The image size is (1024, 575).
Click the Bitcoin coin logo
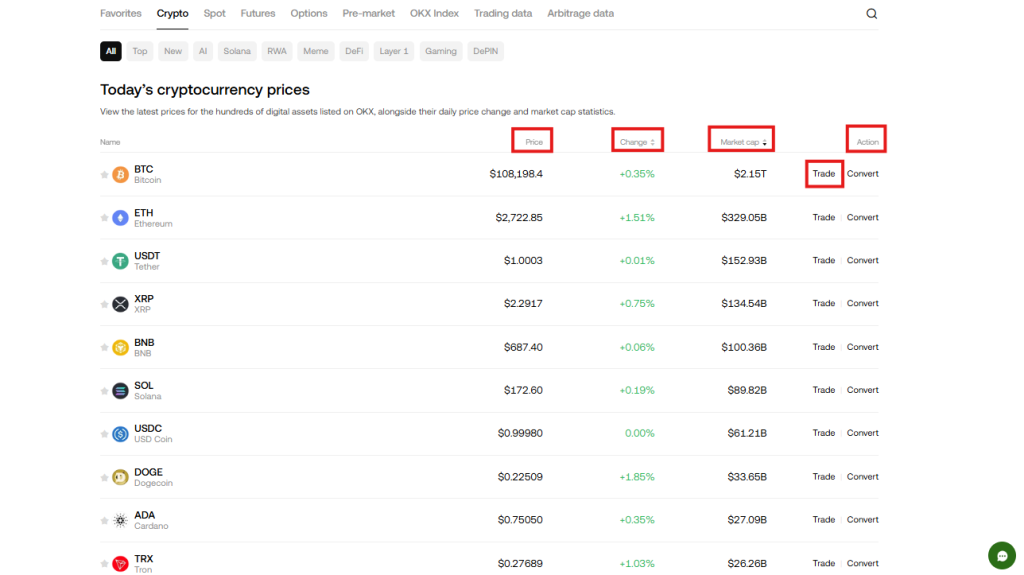(x=120, y=174)
